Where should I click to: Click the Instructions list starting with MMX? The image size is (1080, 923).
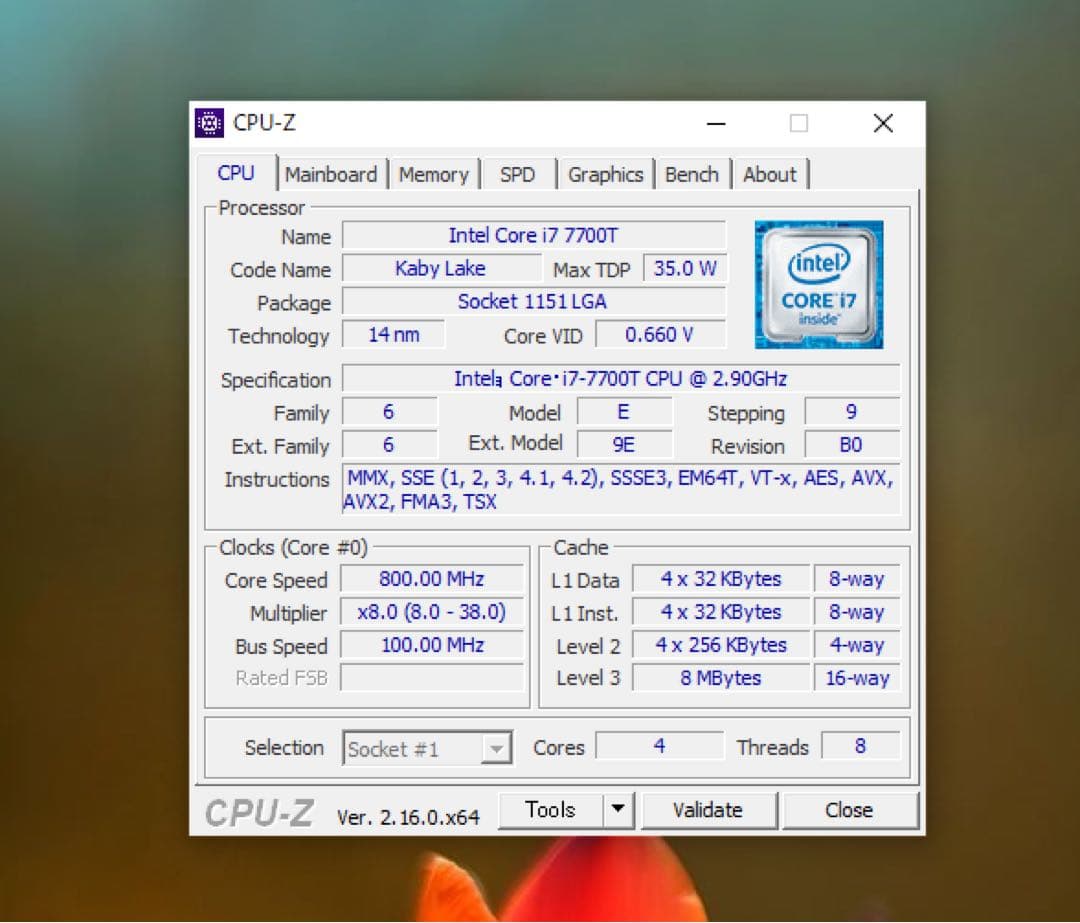click(621, 490)
